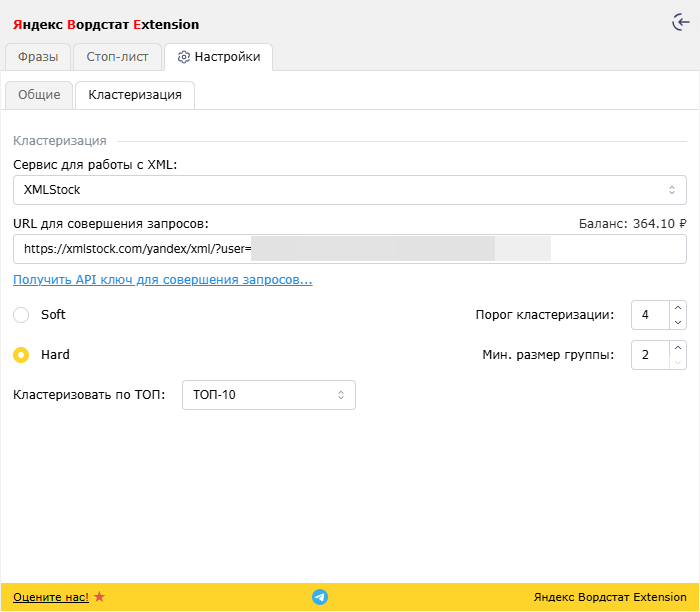This screenshot has width=700, height=612.
Task: Open the Стоп-лист tab
Action: point(117,57)
